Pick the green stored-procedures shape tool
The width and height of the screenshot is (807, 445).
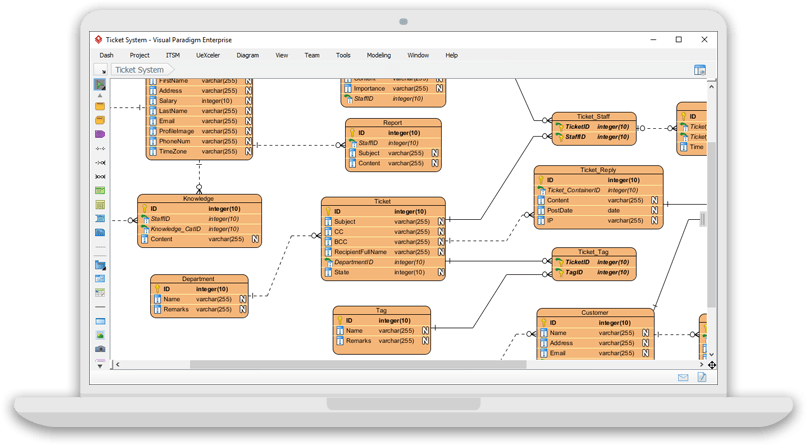(100, 190)
